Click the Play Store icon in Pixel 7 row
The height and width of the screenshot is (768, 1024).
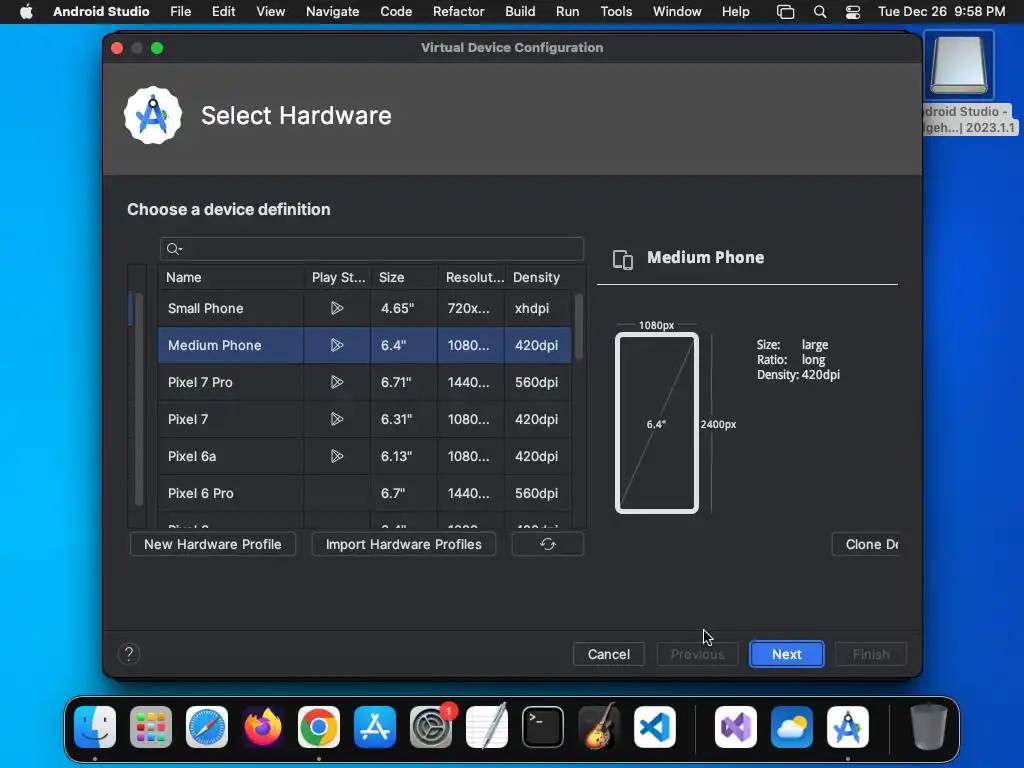click(x=336, y=419)
